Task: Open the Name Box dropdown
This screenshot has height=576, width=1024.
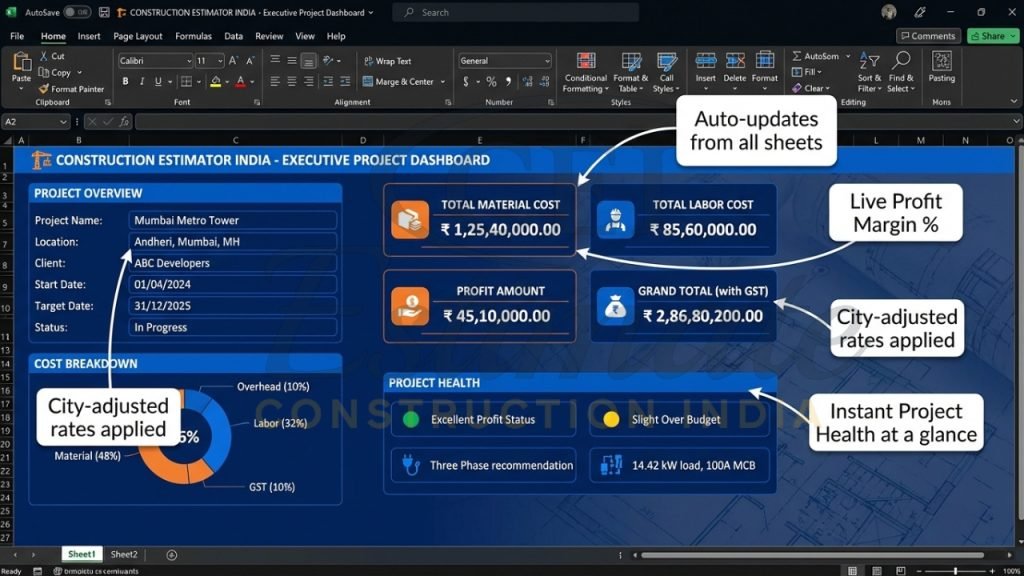Action: [63, 121]
